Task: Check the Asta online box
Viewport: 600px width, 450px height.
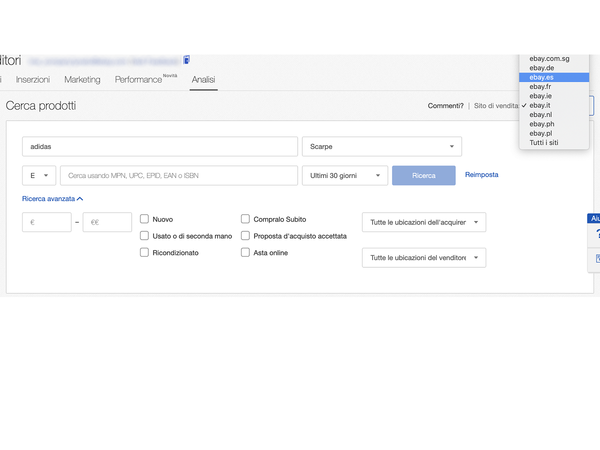Action: 245,253
